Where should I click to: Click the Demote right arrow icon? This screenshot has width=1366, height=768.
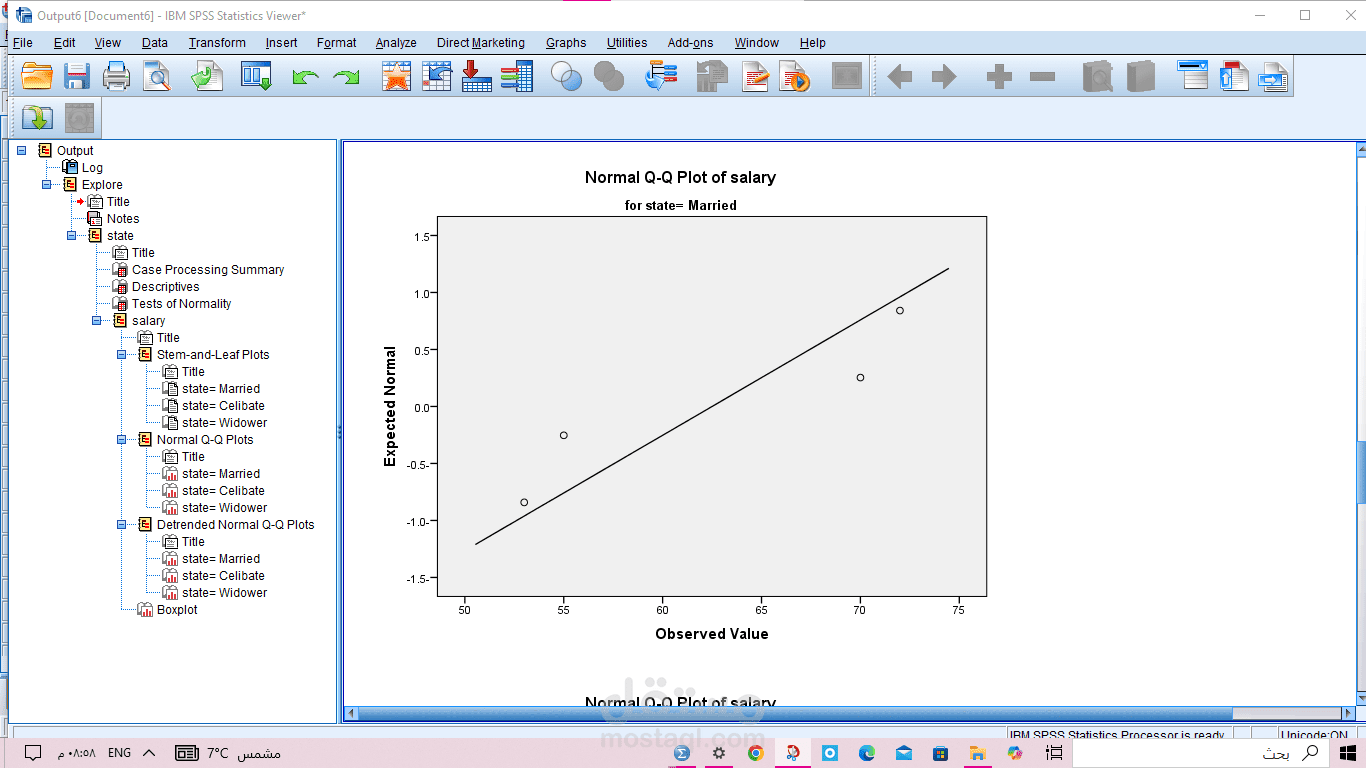click(944, 76)
